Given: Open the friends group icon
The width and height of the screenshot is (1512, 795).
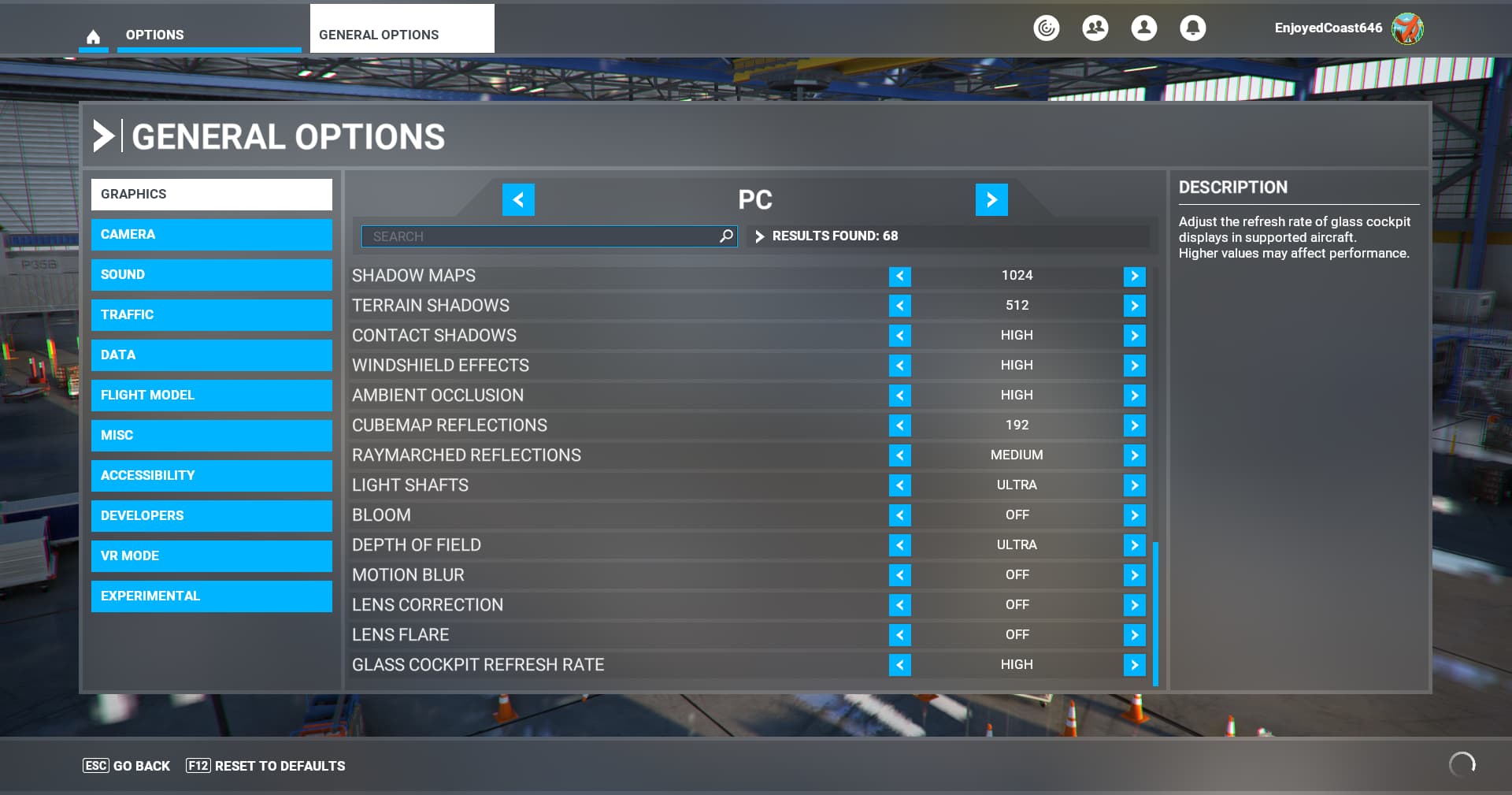Looking at the screenshot, I should (1095, 28).
